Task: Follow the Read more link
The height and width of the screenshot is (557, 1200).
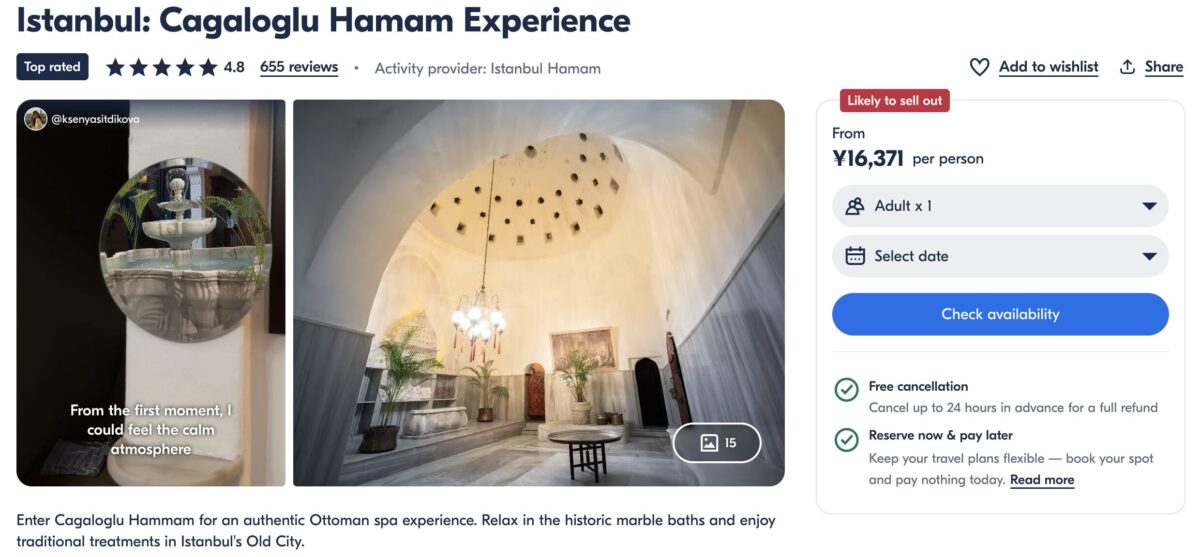Action: [x=1042, y=480]
